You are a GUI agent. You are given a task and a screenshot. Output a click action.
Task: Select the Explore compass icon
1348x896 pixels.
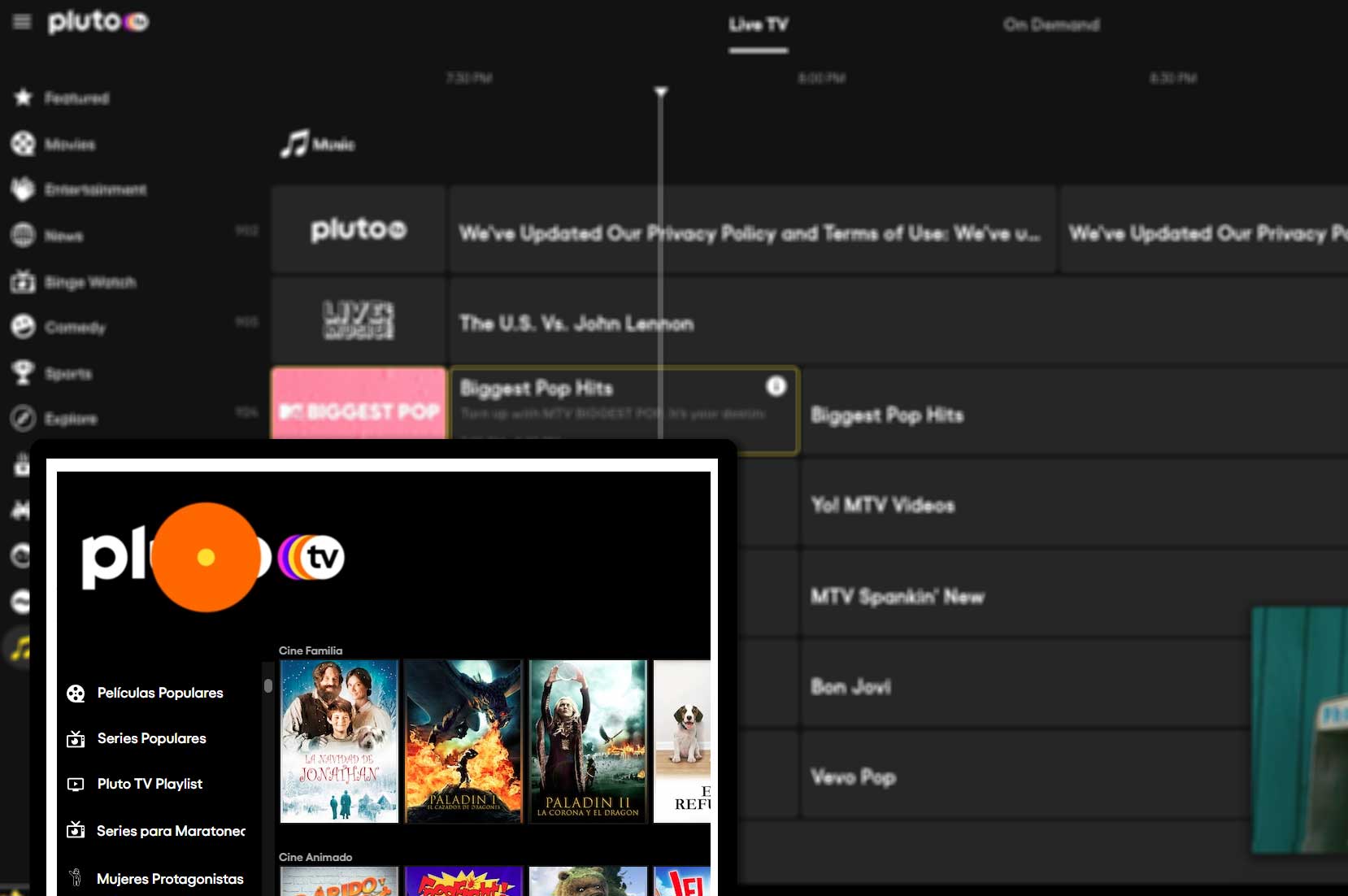(23, 418)
